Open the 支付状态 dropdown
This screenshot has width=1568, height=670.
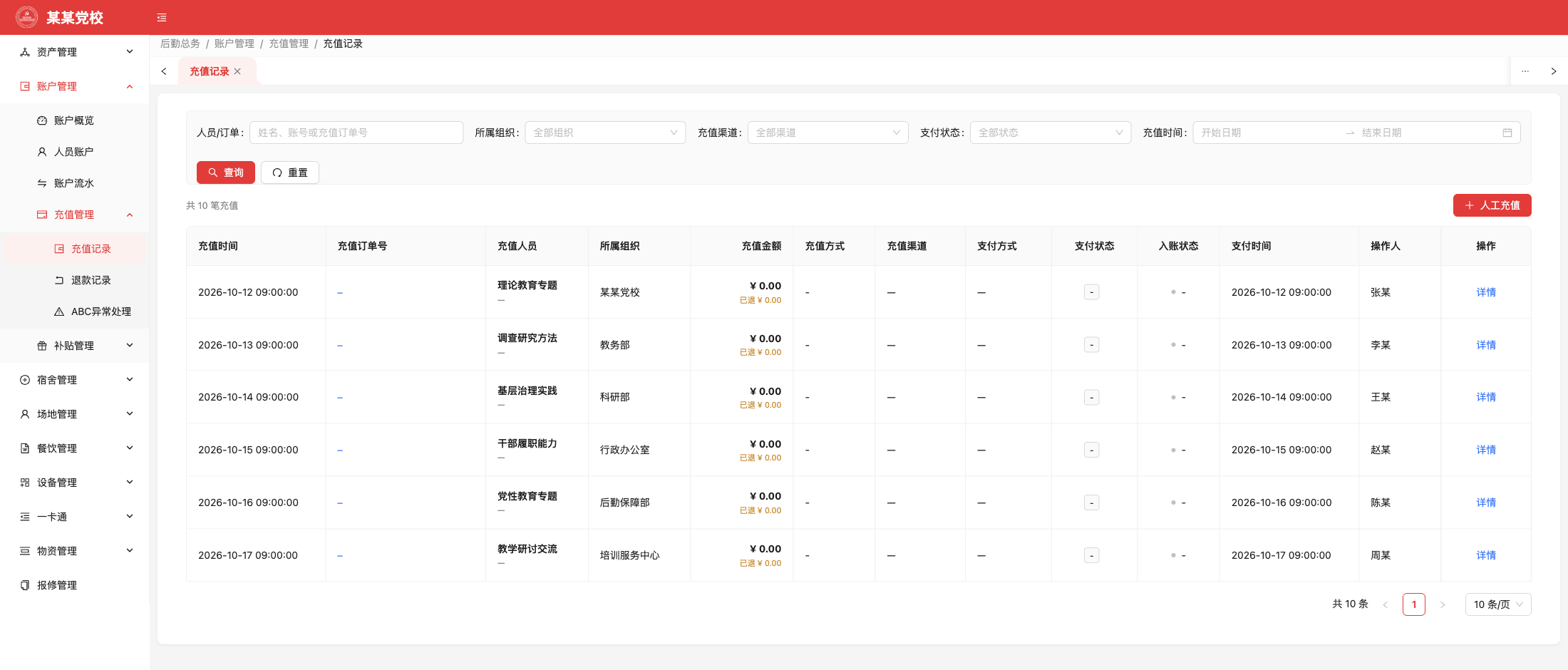[x=1050, y=133]
